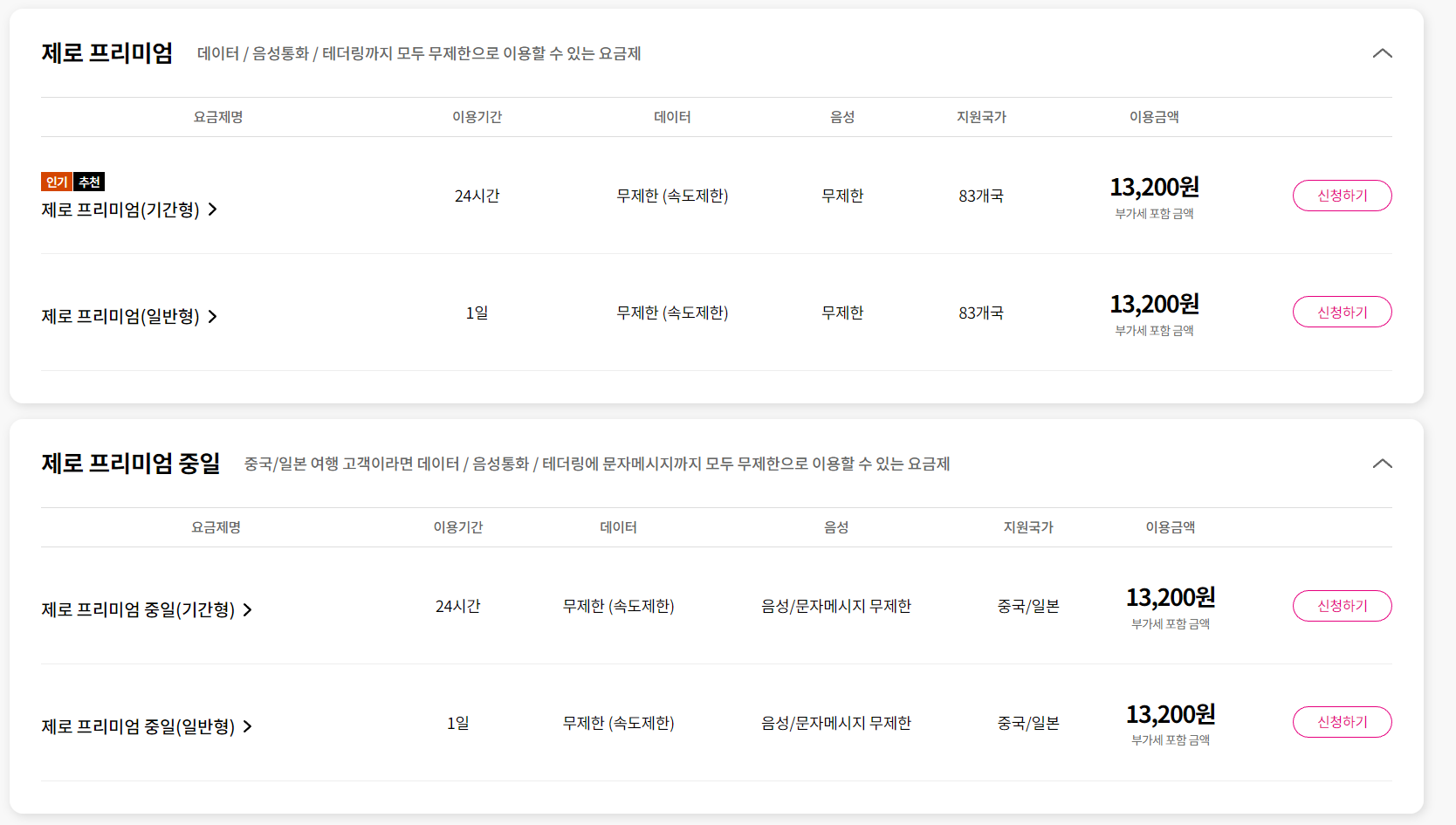Screen dimensions: 1456x825
Task: Expand details arrow for 제로 프리미엄 중일(기간형)
Action: pos(250,610)
